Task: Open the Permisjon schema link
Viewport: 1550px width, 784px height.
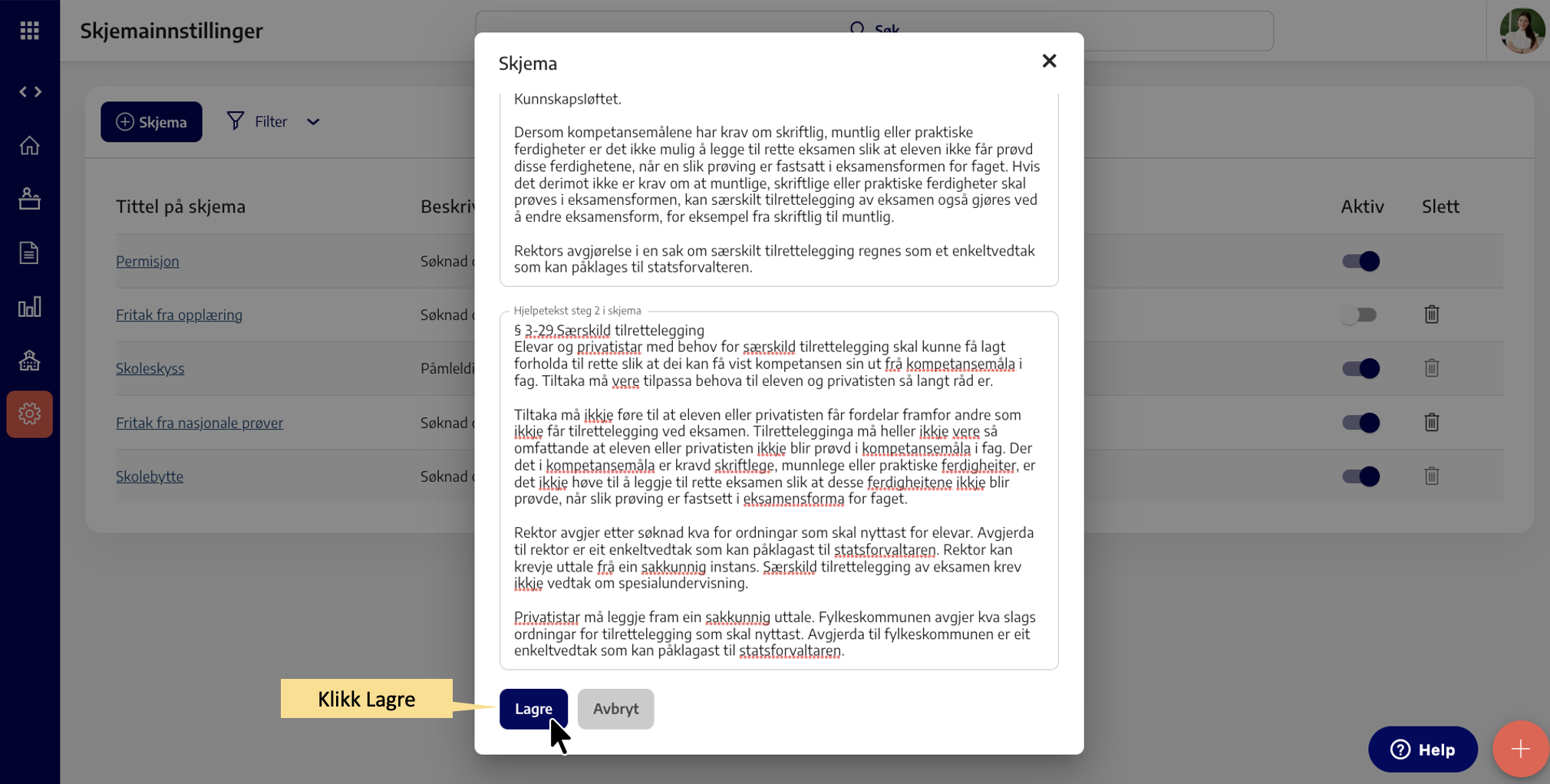Action: [147, 261]
